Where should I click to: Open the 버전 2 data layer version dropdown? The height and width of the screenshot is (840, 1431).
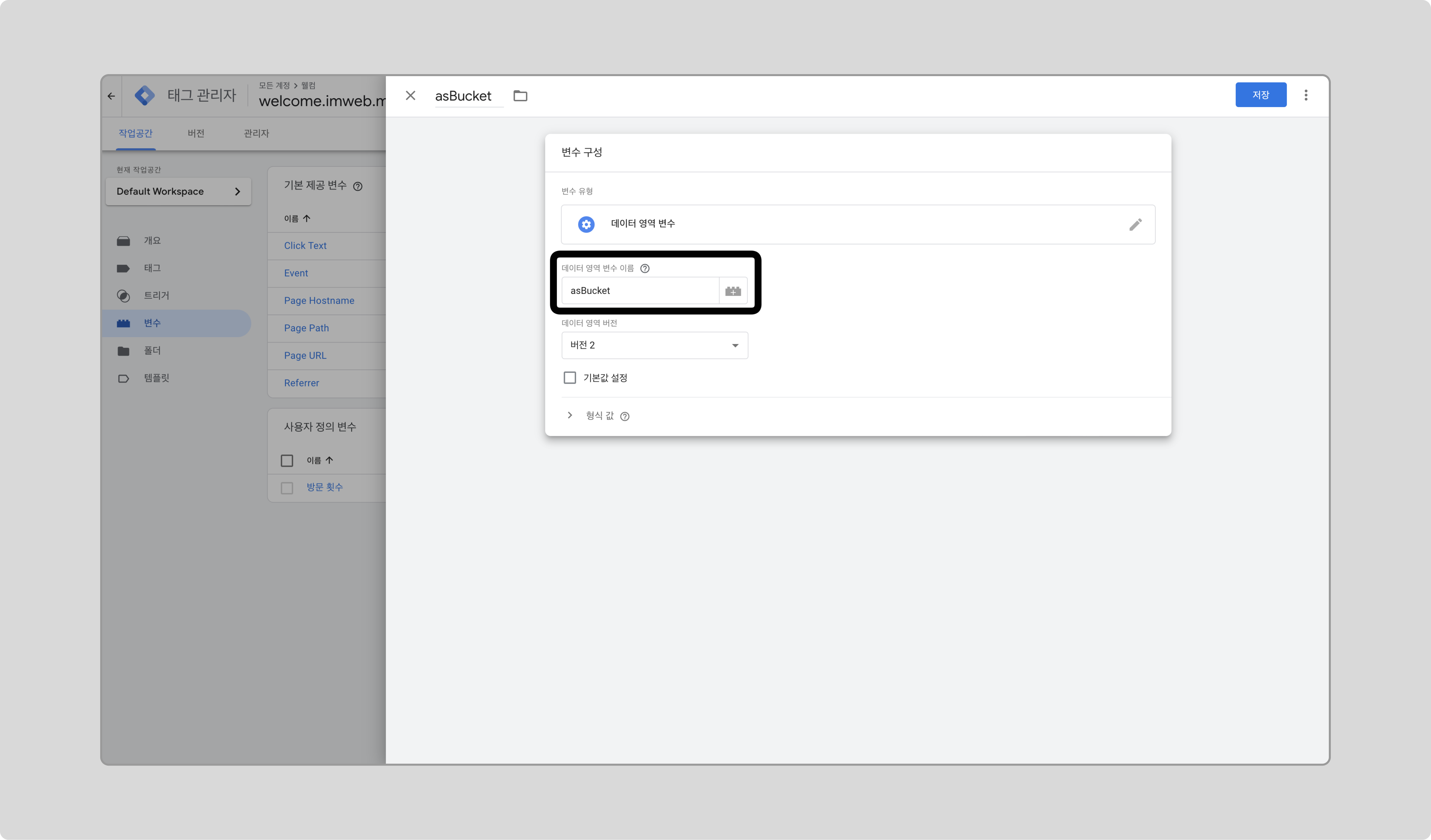654,345
